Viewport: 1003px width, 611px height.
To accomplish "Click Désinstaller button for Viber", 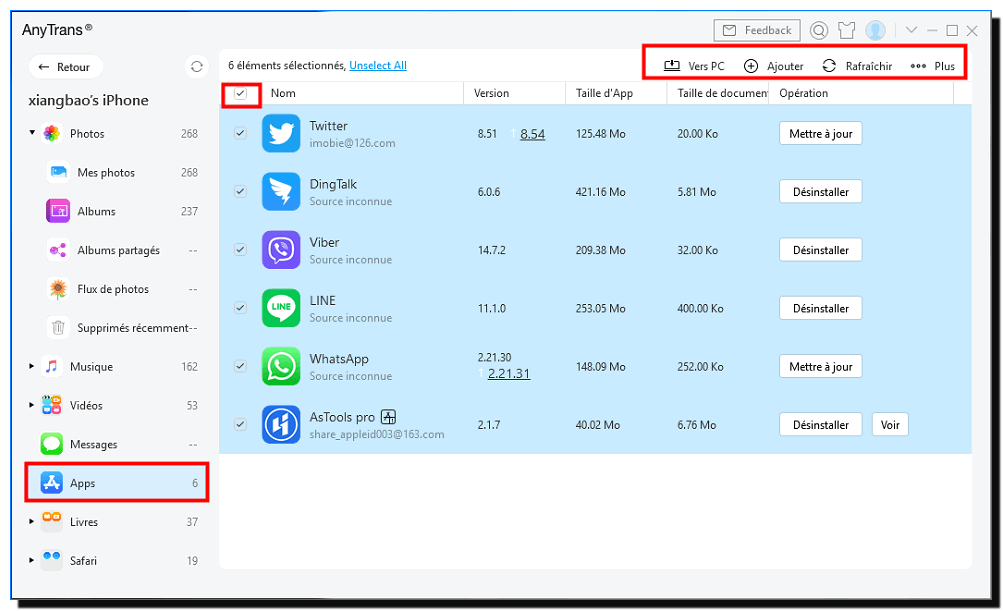I will click(820, 250).
